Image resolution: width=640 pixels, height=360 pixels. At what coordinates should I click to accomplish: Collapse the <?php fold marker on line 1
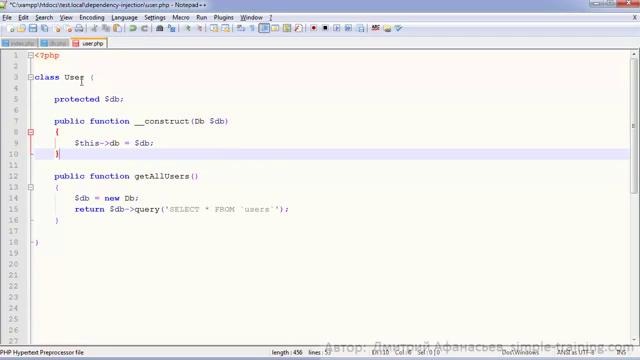(31, 55)
